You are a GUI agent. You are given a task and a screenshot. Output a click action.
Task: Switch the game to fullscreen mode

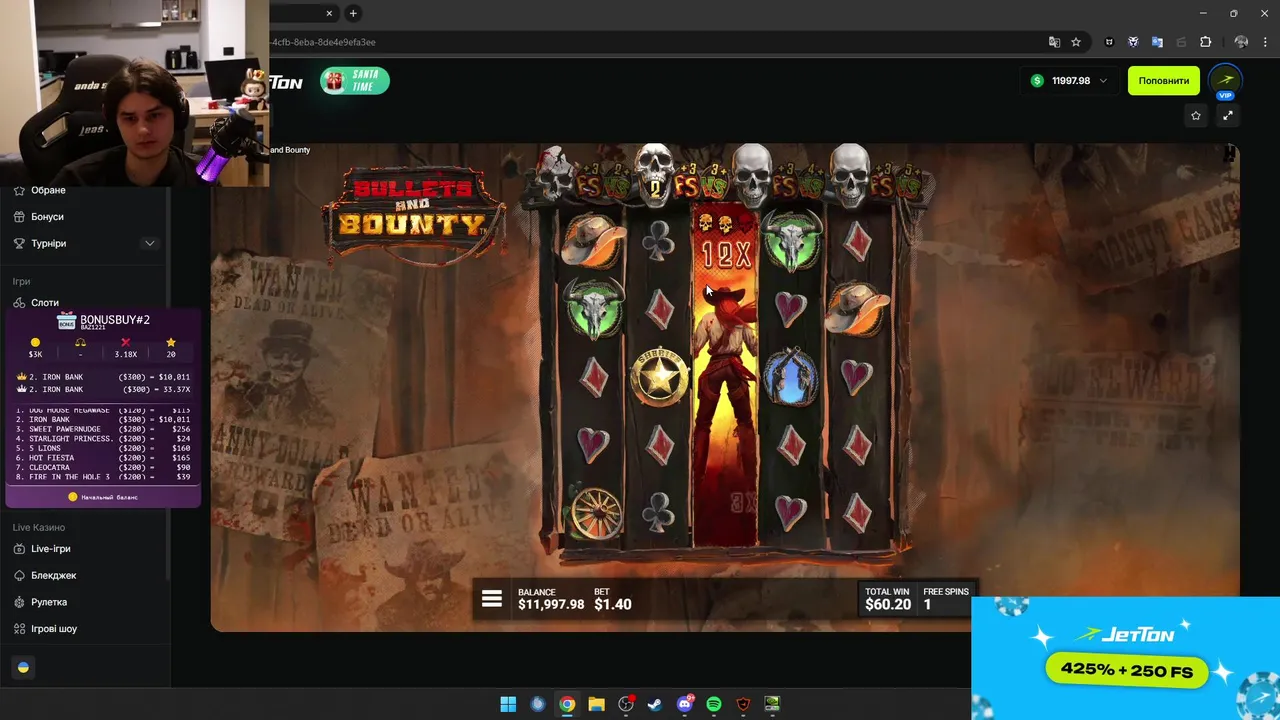pos(1228,116)
